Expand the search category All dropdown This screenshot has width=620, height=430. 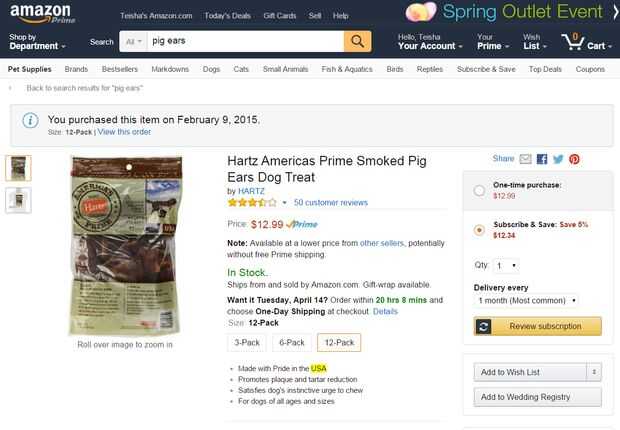pyautogui.click(x=131, y=42)
